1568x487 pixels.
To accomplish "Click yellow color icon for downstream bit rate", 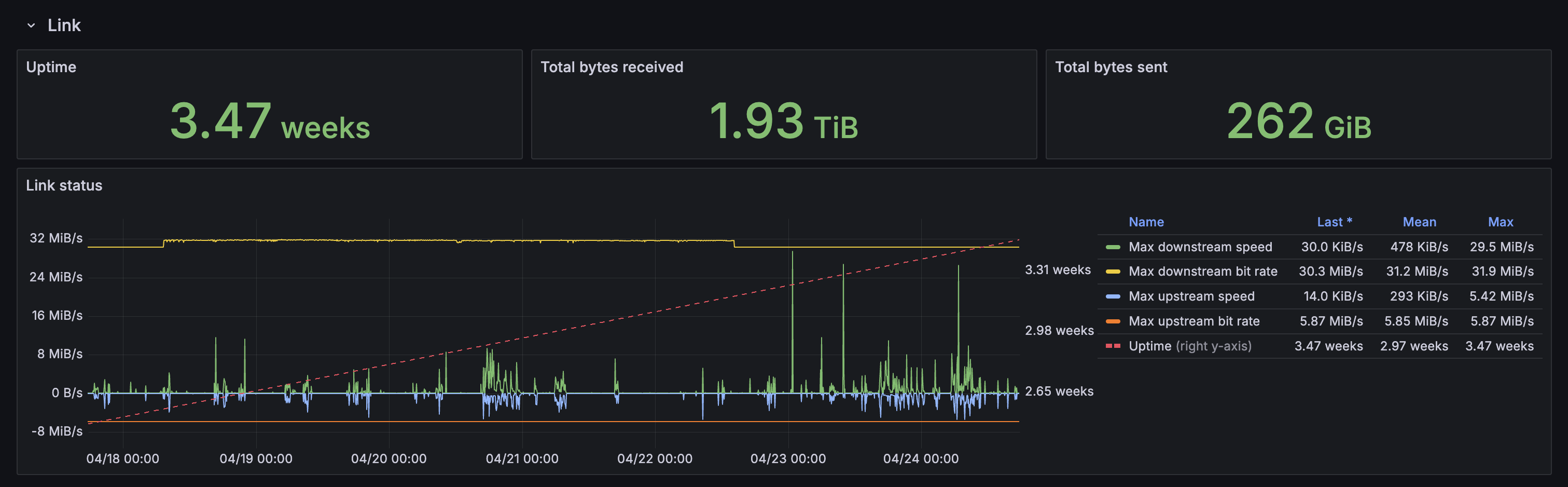I will click(x=1112, y=271).
